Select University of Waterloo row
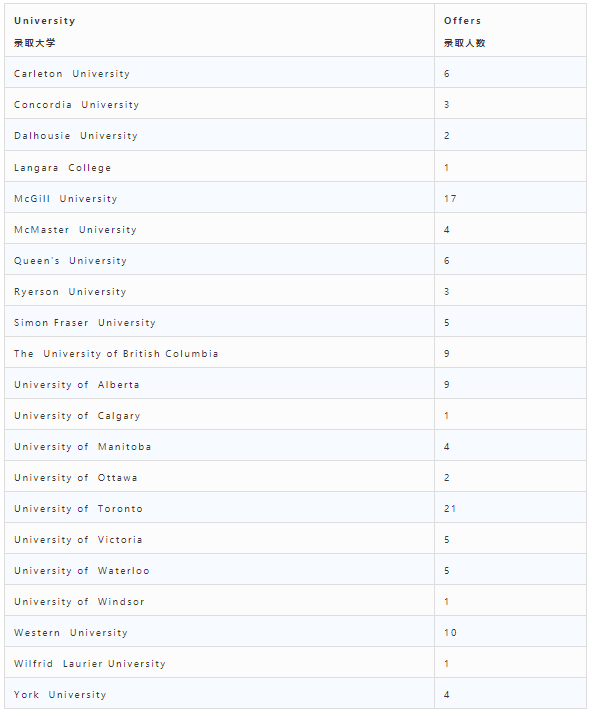 (296, 570)
